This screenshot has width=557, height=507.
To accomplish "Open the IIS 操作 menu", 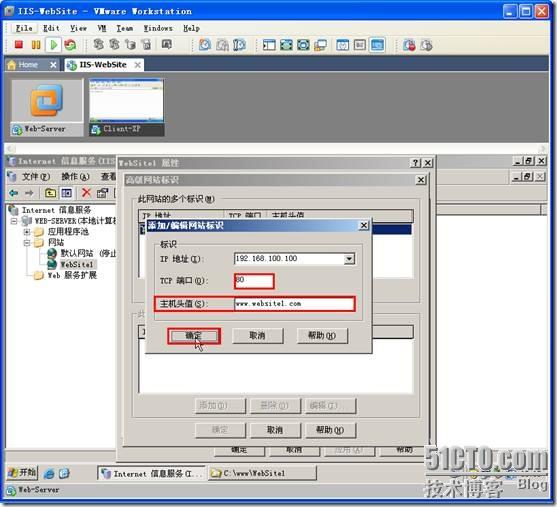I will (x=75, y=177).
